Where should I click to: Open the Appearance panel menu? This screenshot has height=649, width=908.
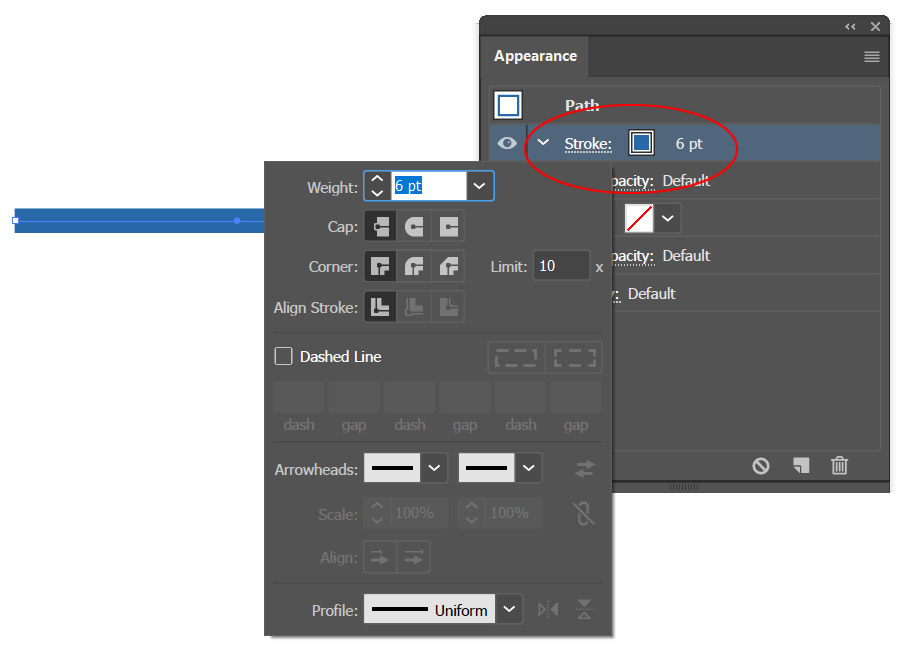(872, 57)
